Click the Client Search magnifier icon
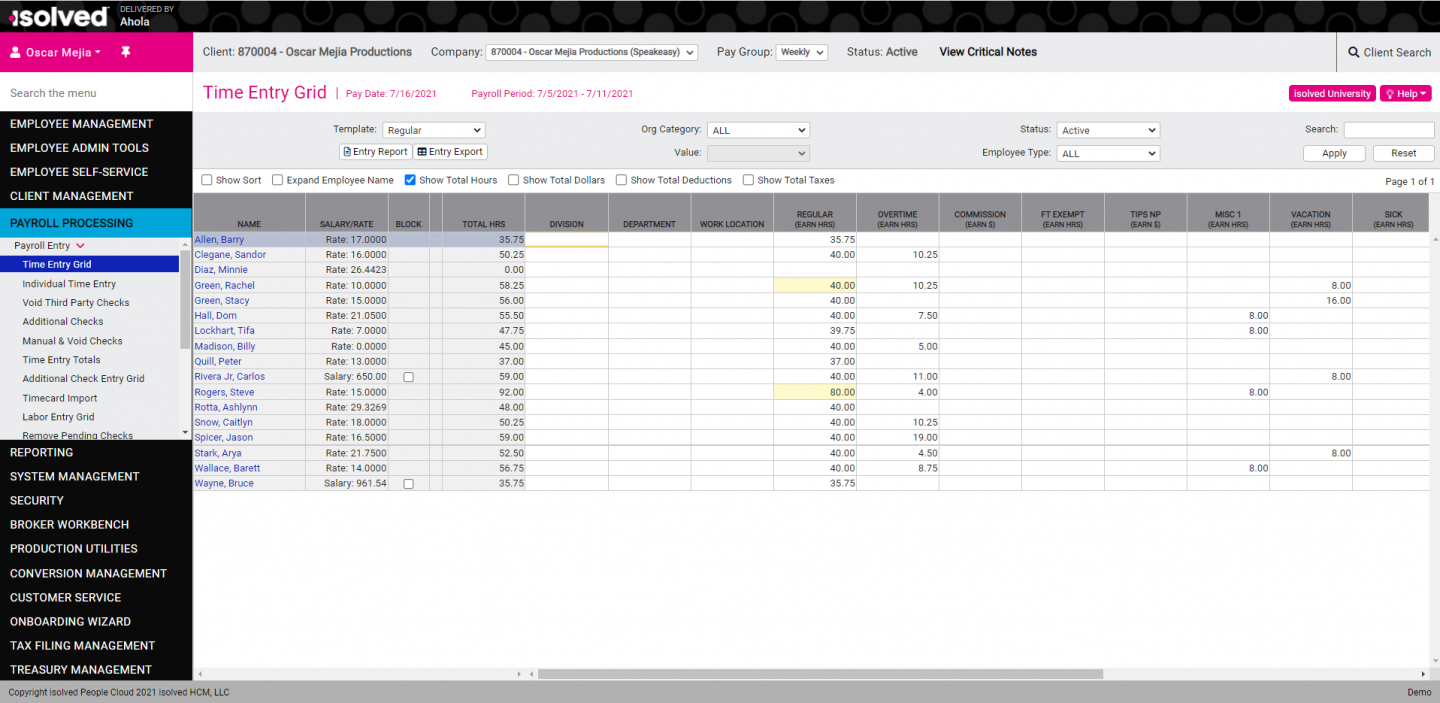The width and height of the screenshot is (1440, 703). tap(1353, 52)
